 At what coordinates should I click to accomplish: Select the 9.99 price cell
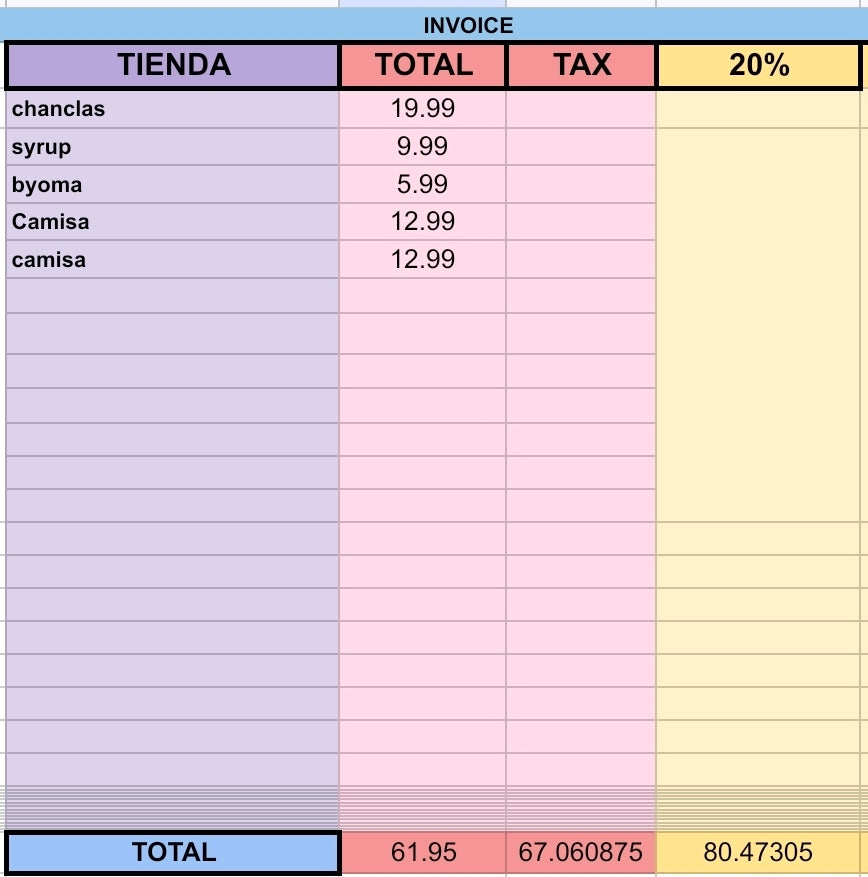[422, 147]
